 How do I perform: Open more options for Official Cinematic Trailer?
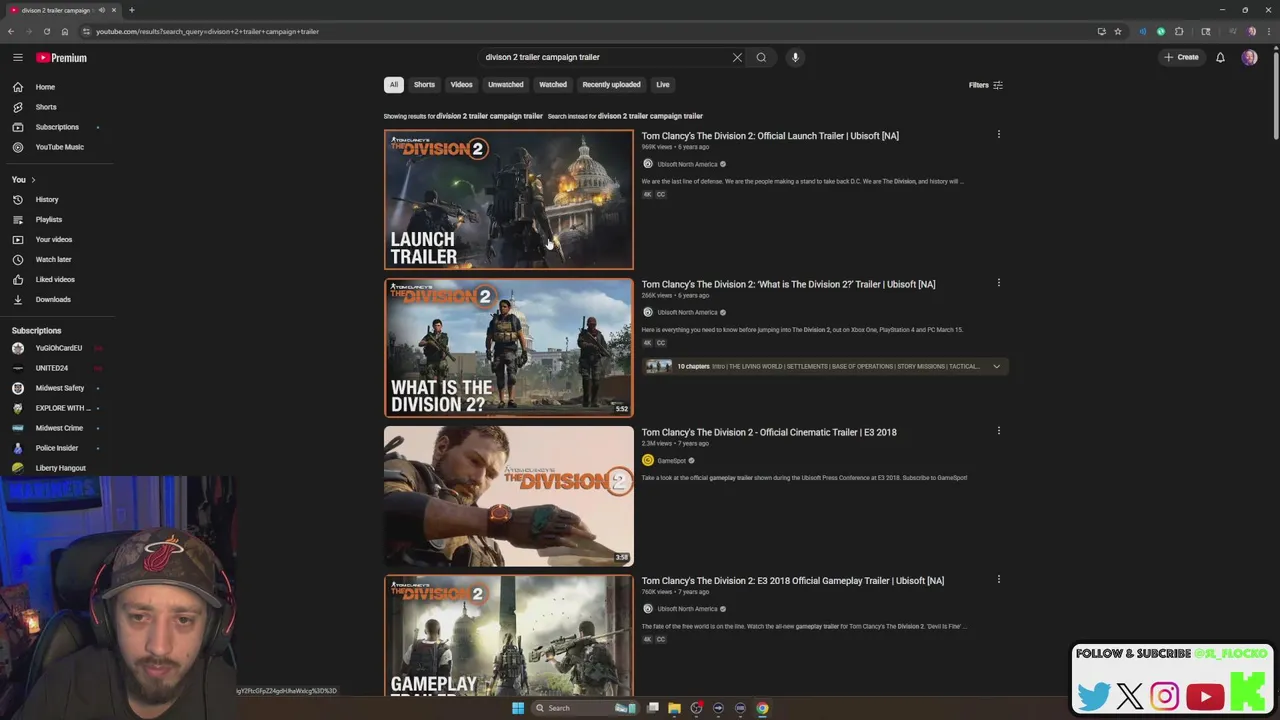point(998,431)
